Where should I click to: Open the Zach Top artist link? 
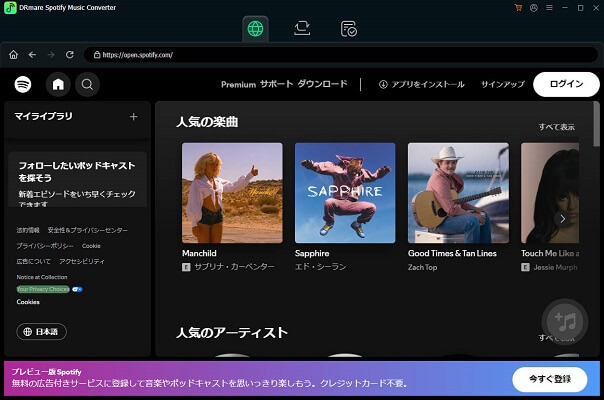(423, 267)
